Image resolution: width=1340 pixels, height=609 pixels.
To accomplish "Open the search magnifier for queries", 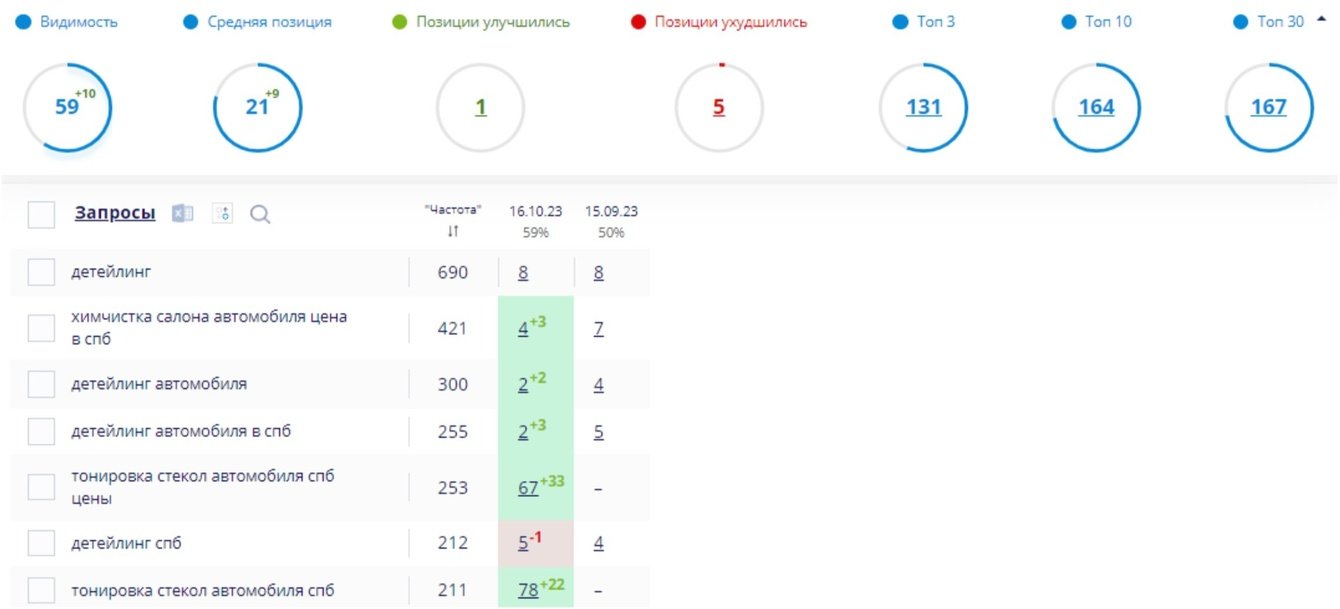I will coord(260,214).
